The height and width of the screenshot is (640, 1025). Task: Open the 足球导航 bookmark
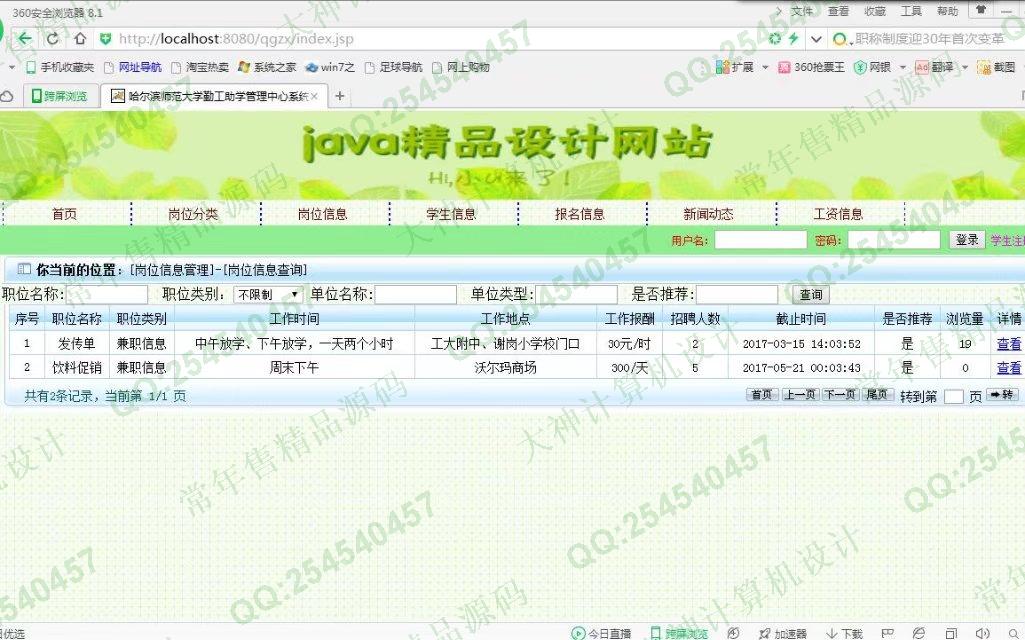(394, 67)
